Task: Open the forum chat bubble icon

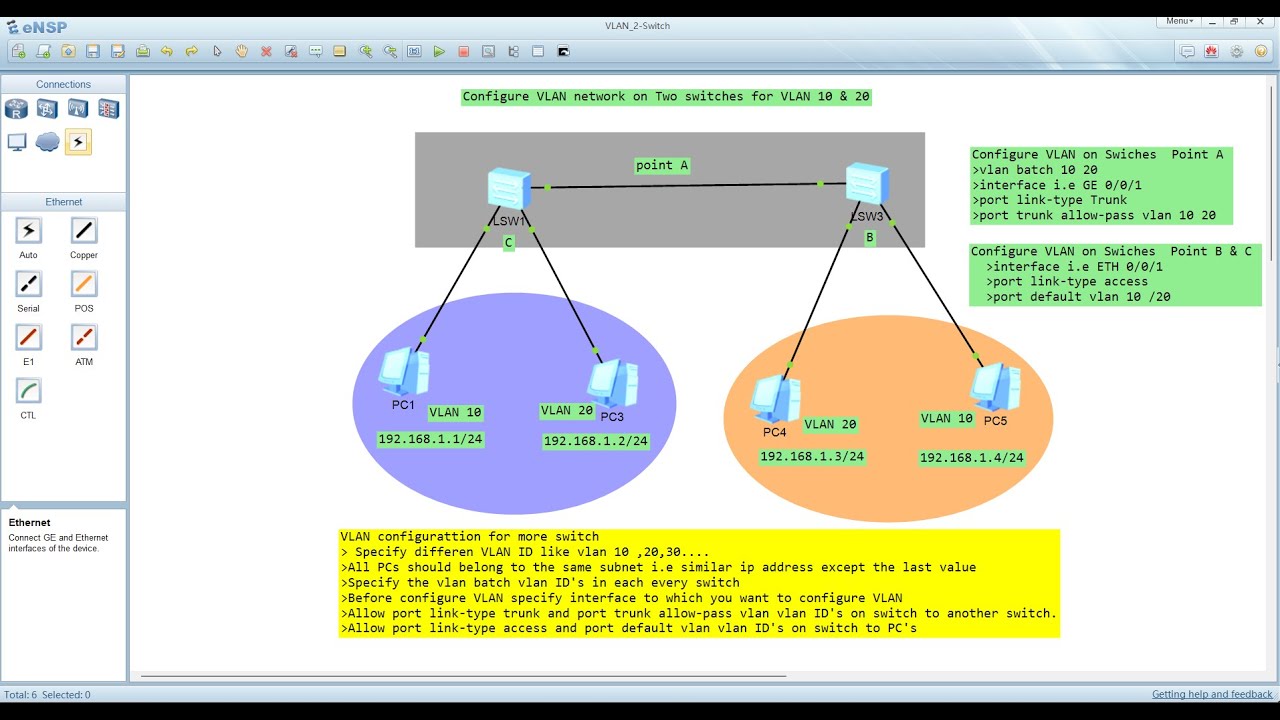Action: point(1187,51)
